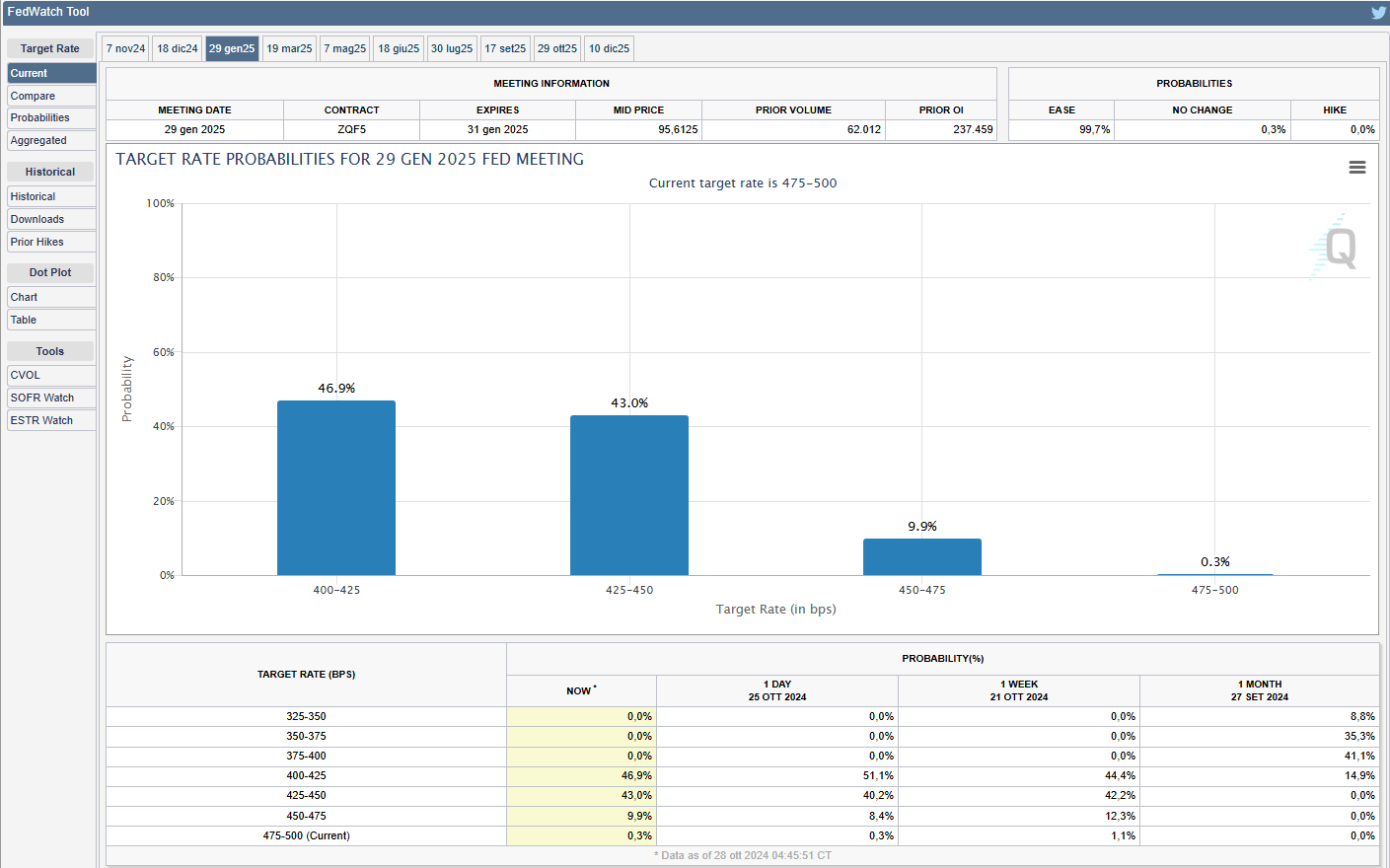
Task: Select the 18 dic24 meeting tab
Action: coord(178,48)
